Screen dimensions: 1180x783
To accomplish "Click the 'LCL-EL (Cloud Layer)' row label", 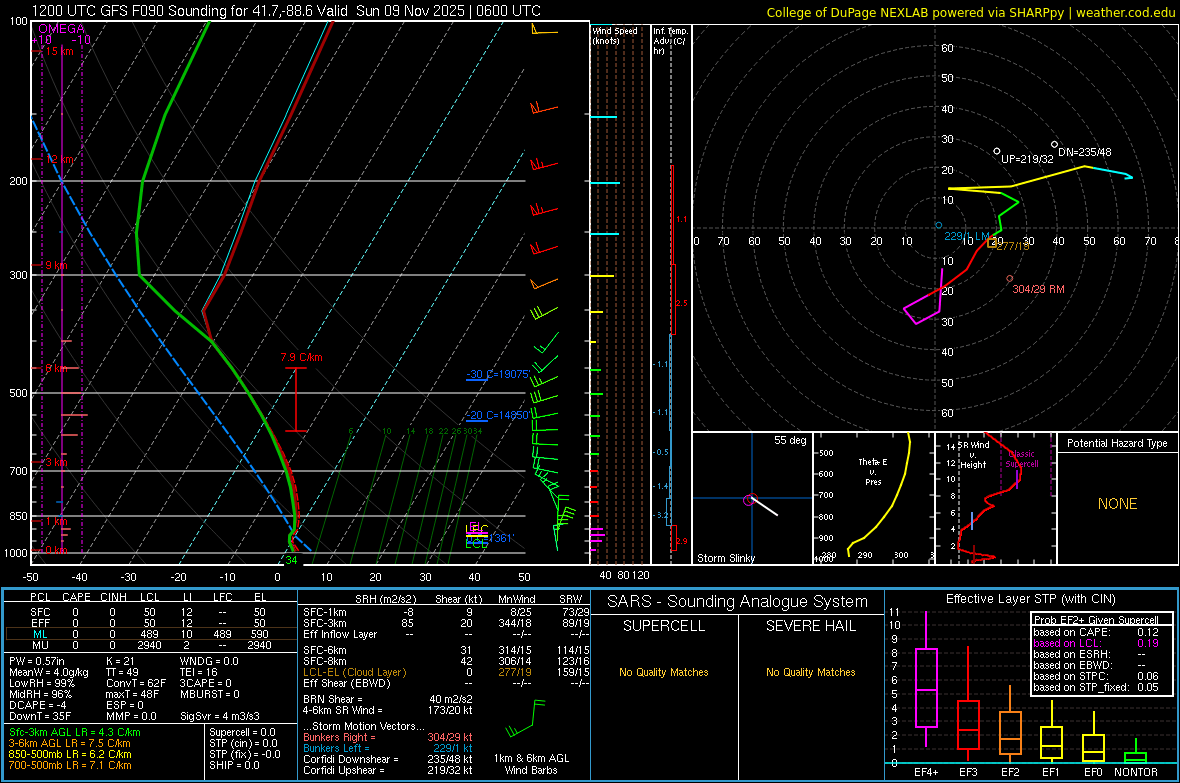I will click(354, 672).
